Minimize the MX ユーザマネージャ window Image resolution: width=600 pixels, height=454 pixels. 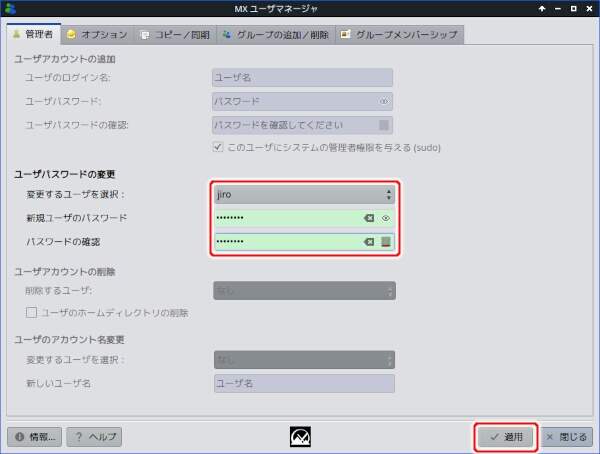[x=558, y=8]
